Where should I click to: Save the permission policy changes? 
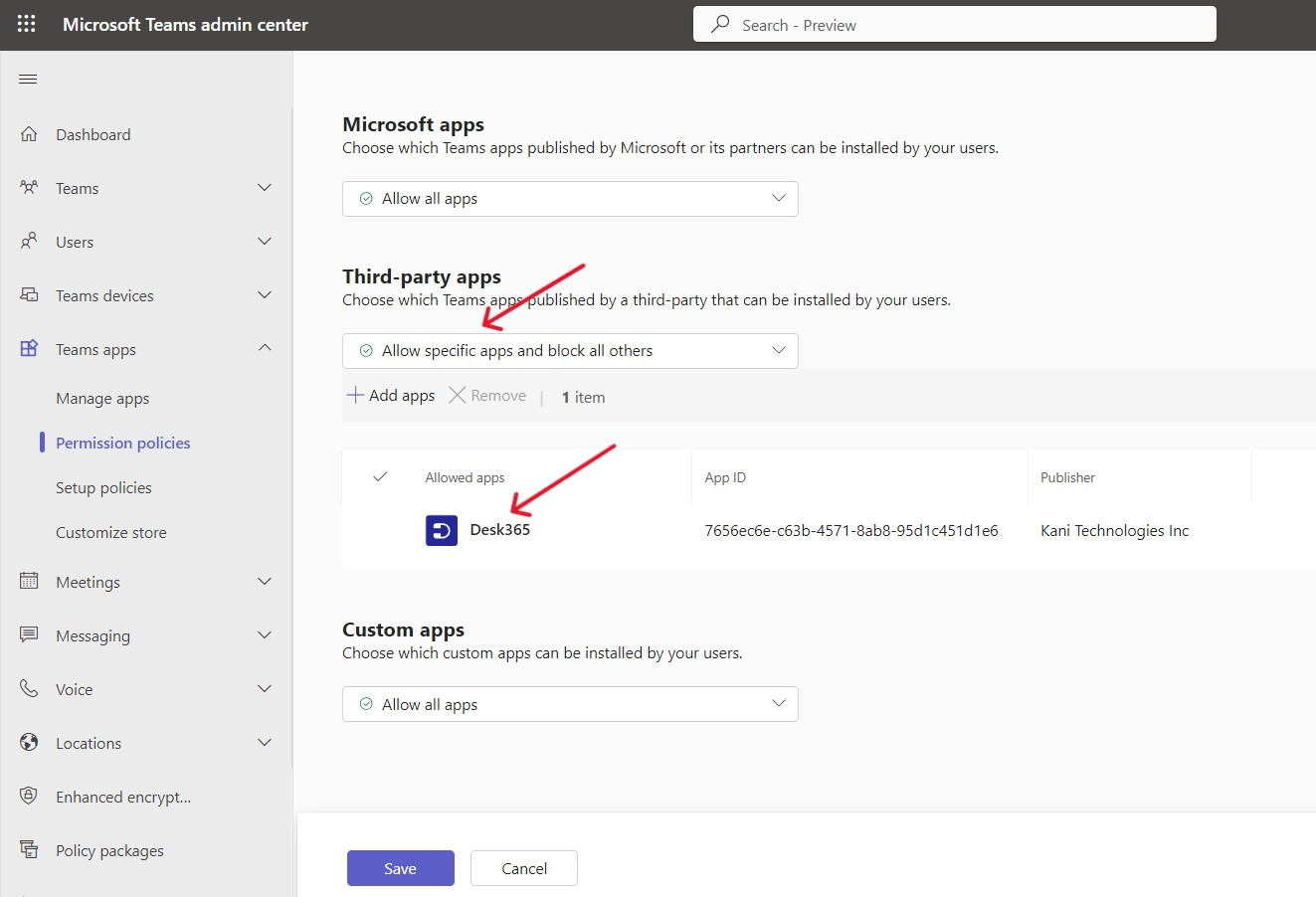click(400, 867)
